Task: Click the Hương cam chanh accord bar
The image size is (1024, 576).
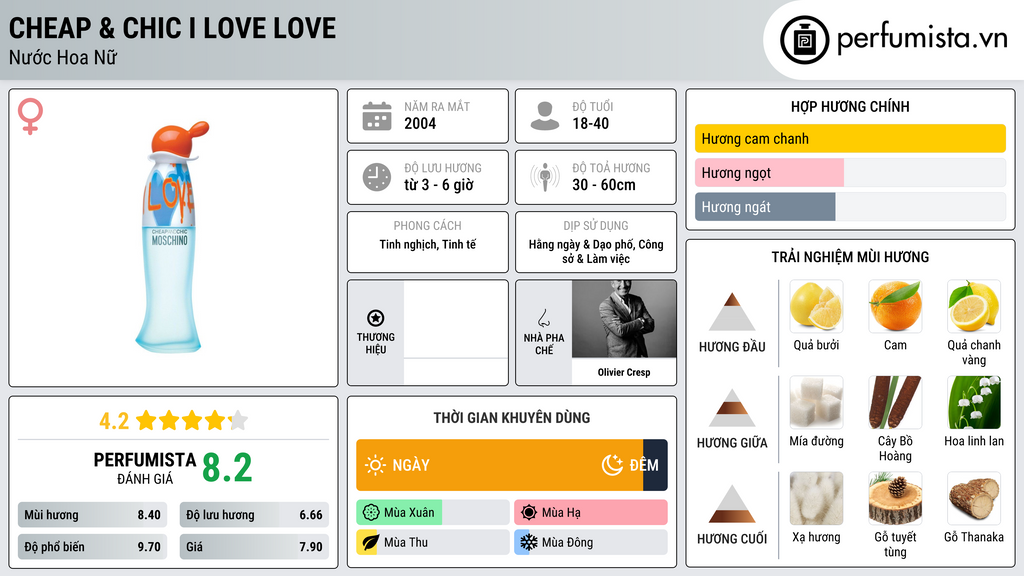Action: 850,138
